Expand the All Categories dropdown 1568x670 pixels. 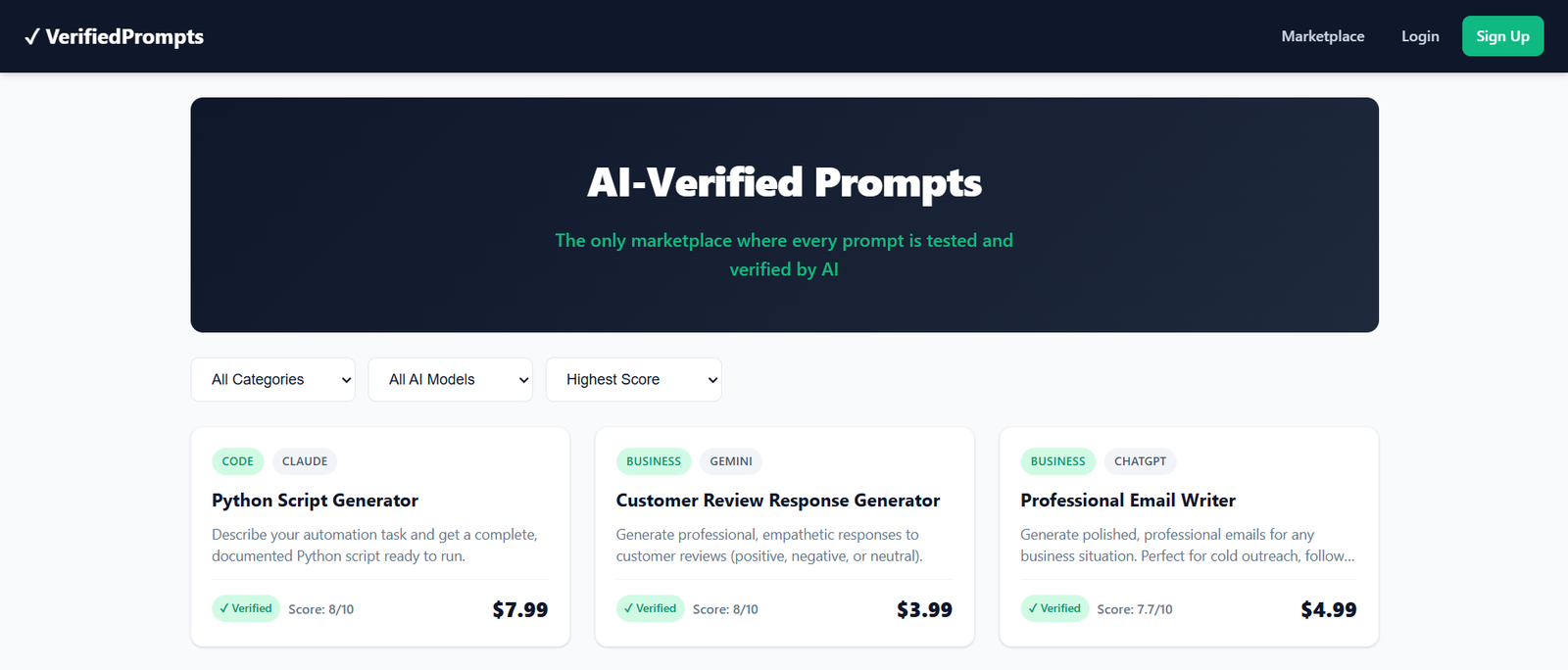tap(273, 380)
